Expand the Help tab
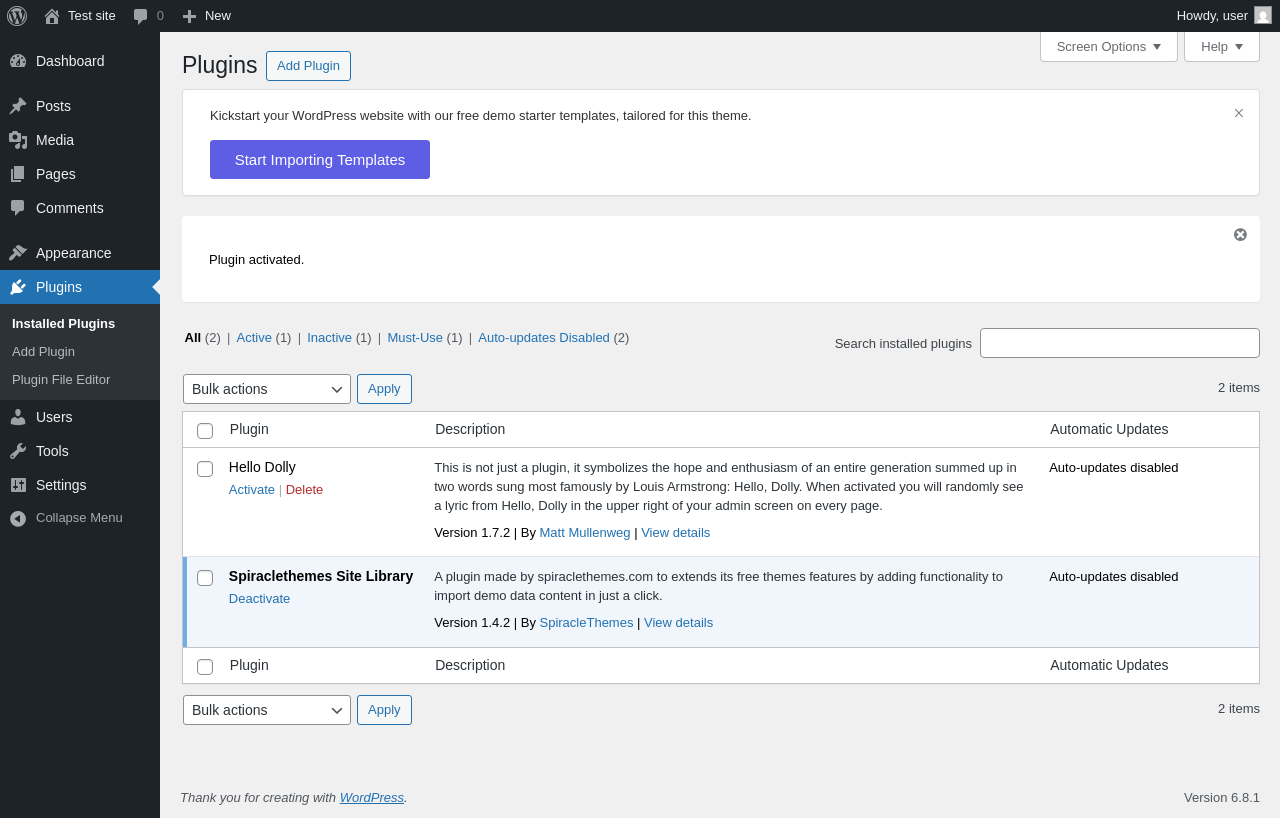 1221,46
